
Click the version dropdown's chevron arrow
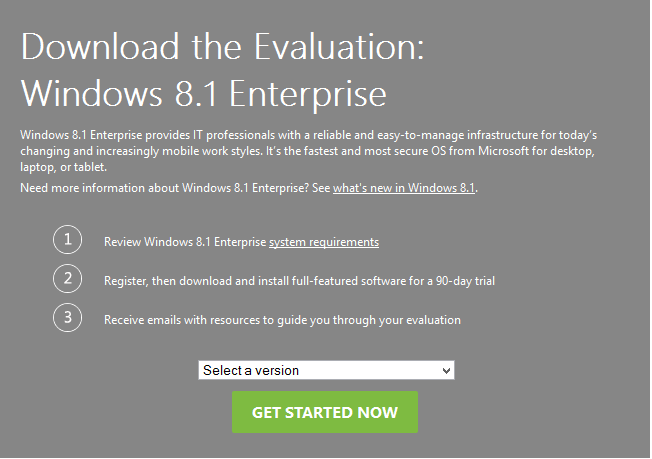click(x=446, y=370)
